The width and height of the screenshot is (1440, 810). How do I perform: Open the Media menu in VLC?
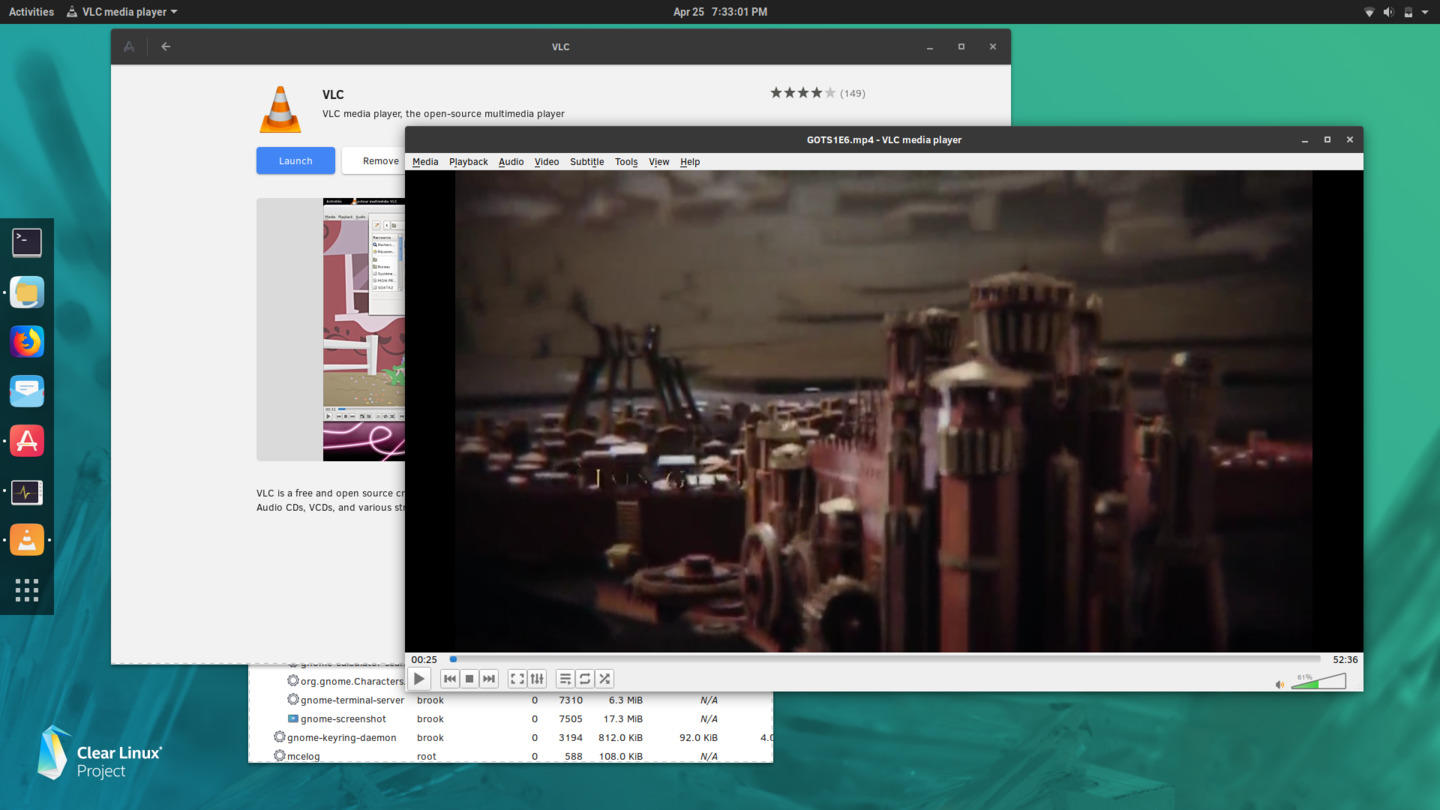[x=425, y=162]
